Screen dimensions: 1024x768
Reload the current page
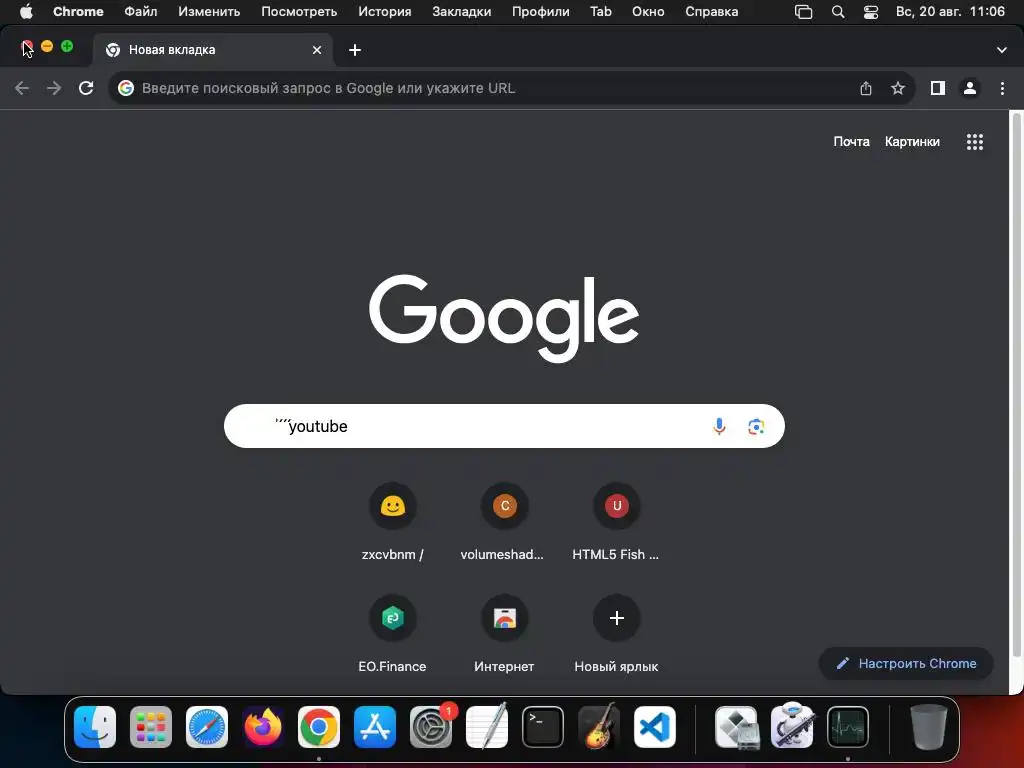coord(86,88)
